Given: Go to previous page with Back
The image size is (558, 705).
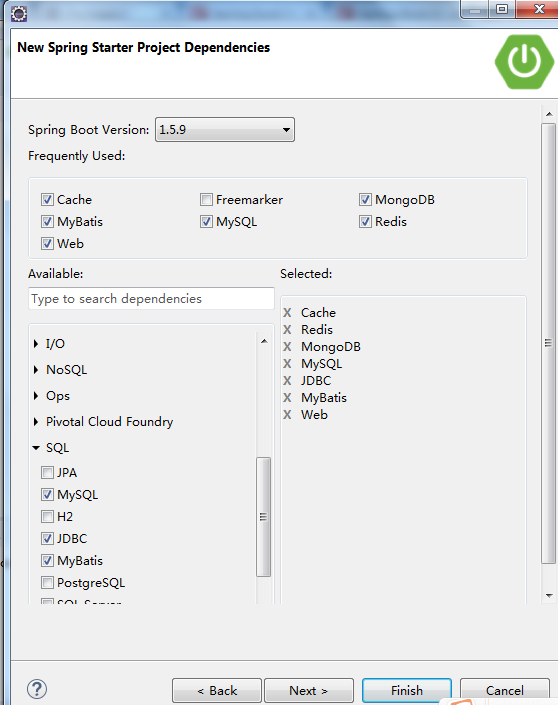Looking at the screenshot, I should pyautogui.click(x=217, y=690).
